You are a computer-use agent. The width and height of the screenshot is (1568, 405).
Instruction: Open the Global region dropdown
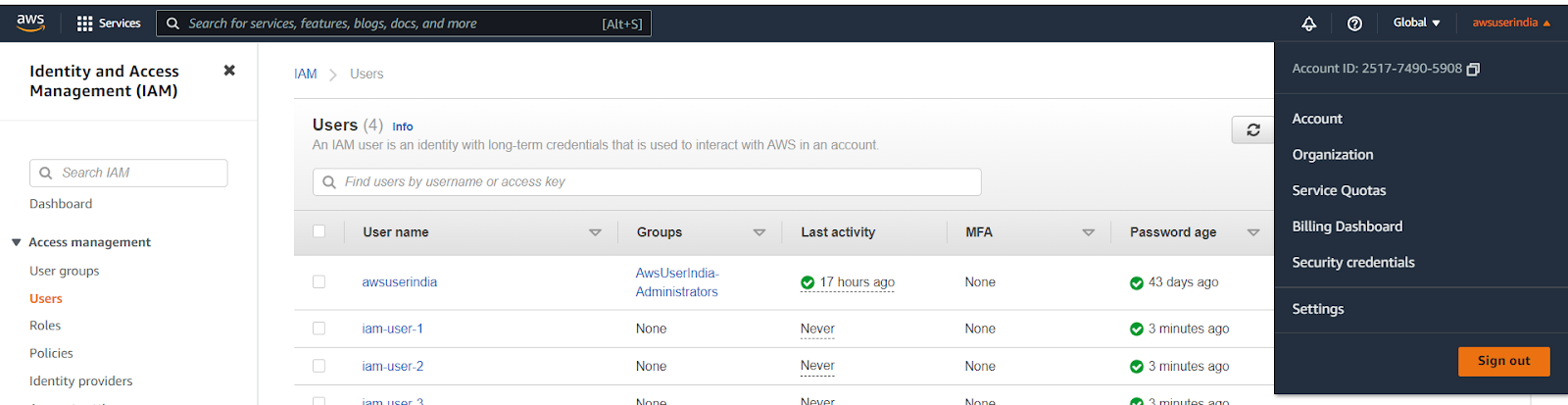click(1416, 23)
